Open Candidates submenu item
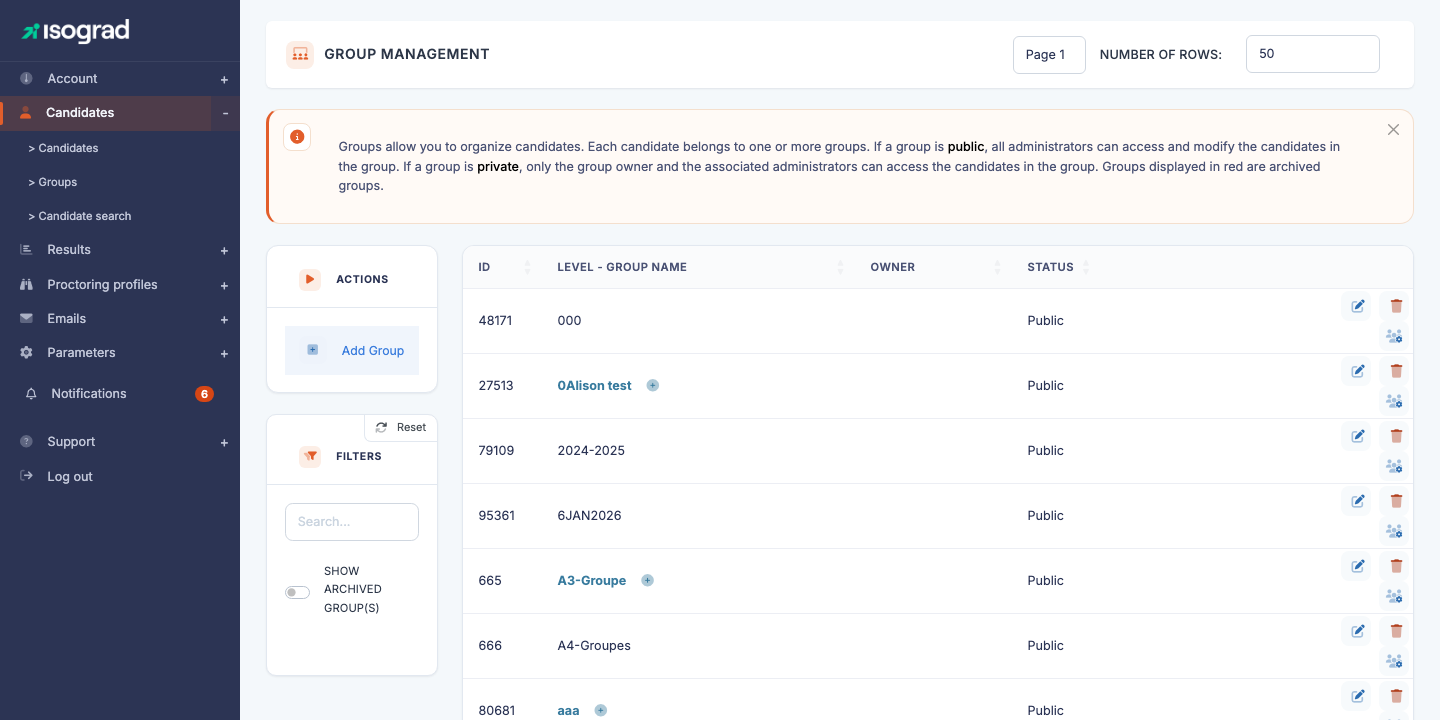The image size is (1440, 720). (x=63, y=148)
